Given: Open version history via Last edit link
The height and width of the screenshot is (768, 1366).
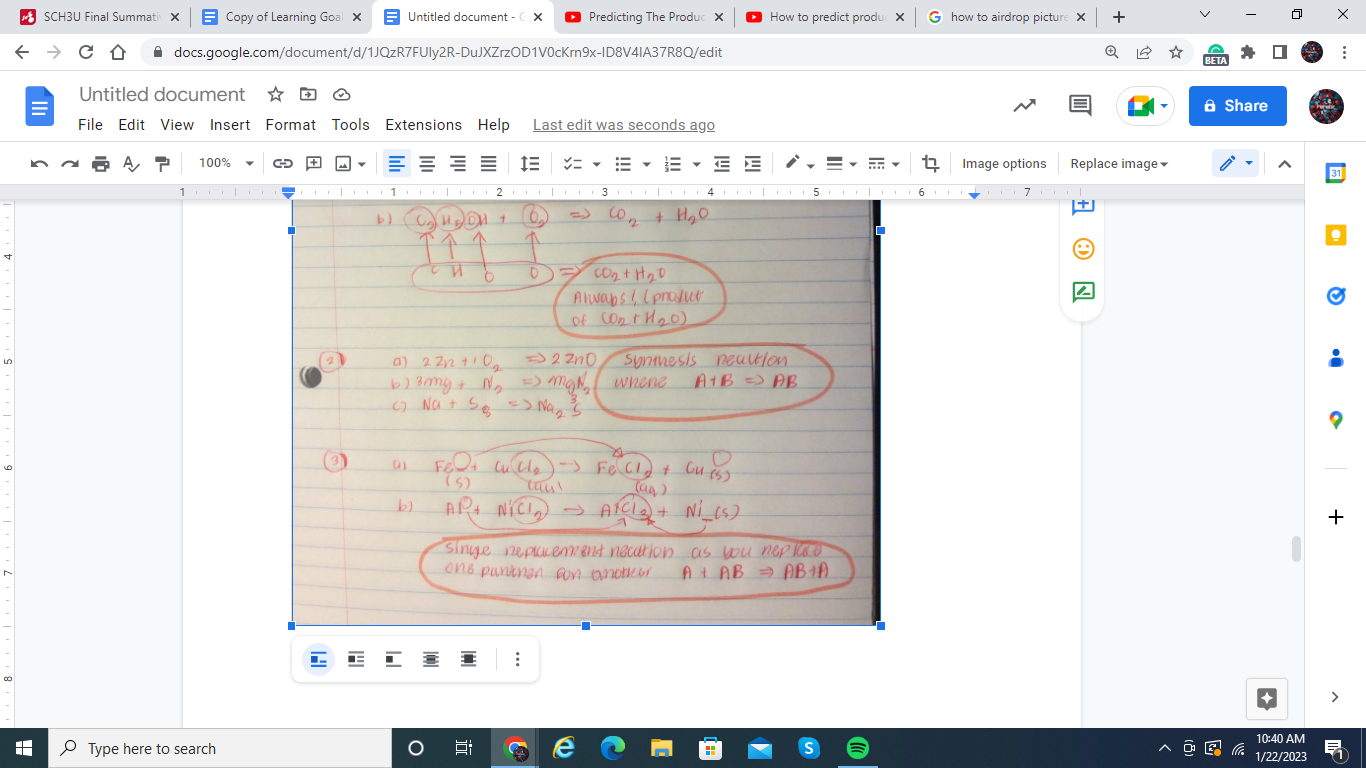Looking at the screenshot, I should coord(623,125).
